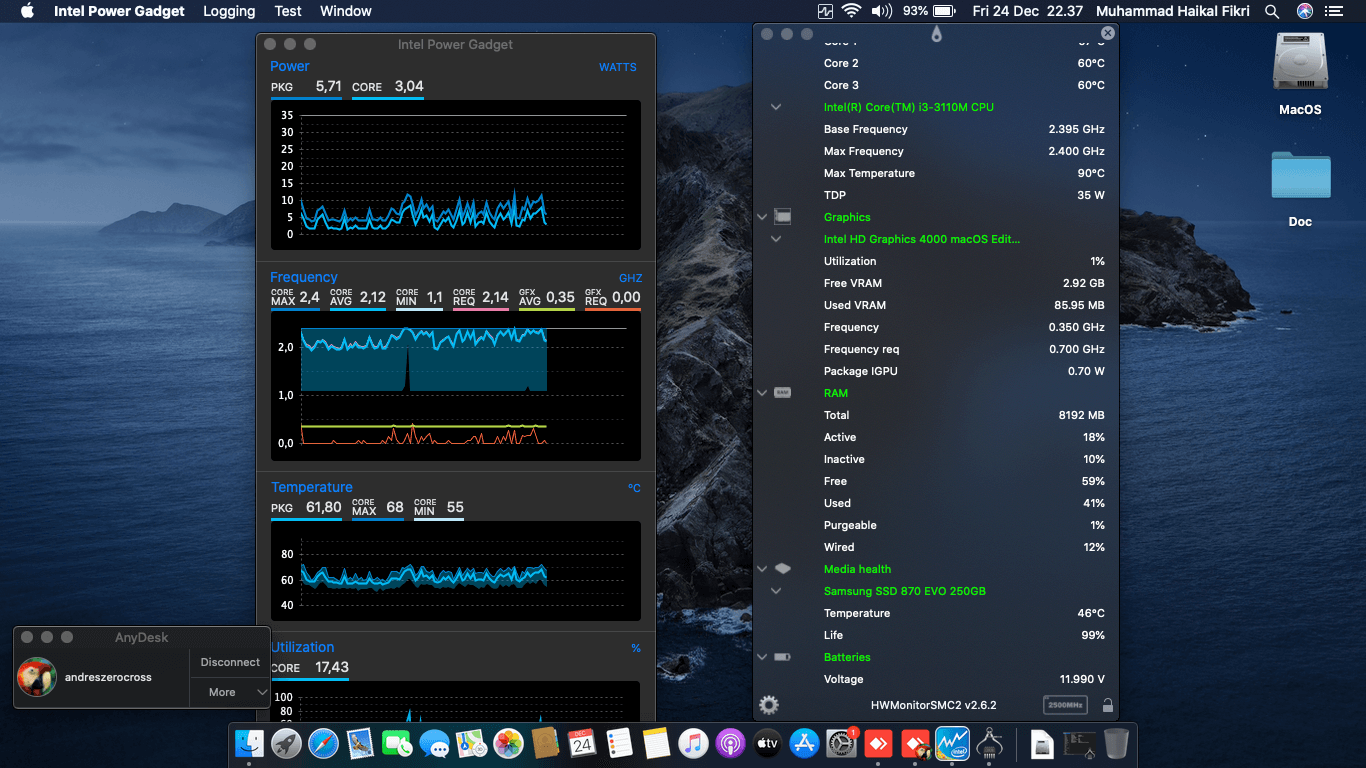The image size is (1366, 768).
Task: Open the Wi-Fi status menu
Action: (x=851, y=11)
